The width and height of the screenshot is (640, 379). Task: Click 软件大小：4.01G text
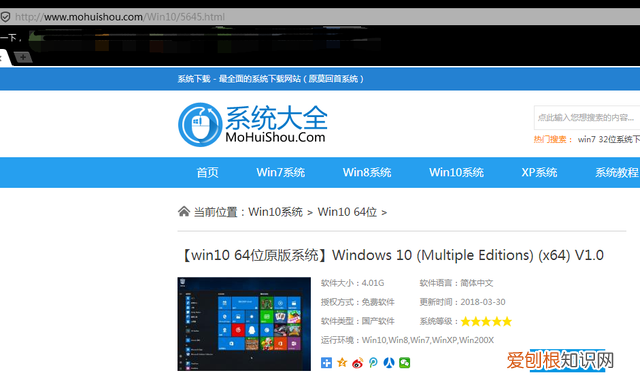pyautogui.click(x=353, y=283)
